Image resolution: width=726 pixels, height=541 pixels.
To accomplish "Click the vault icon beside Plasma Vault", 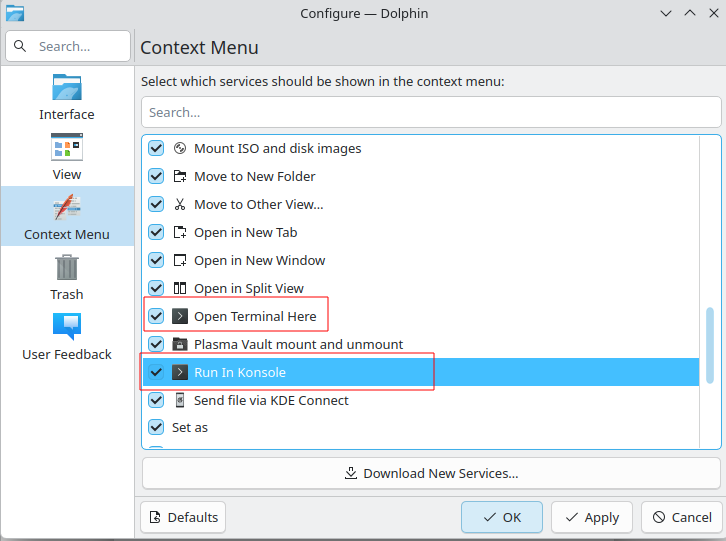I will pos(180,344).
